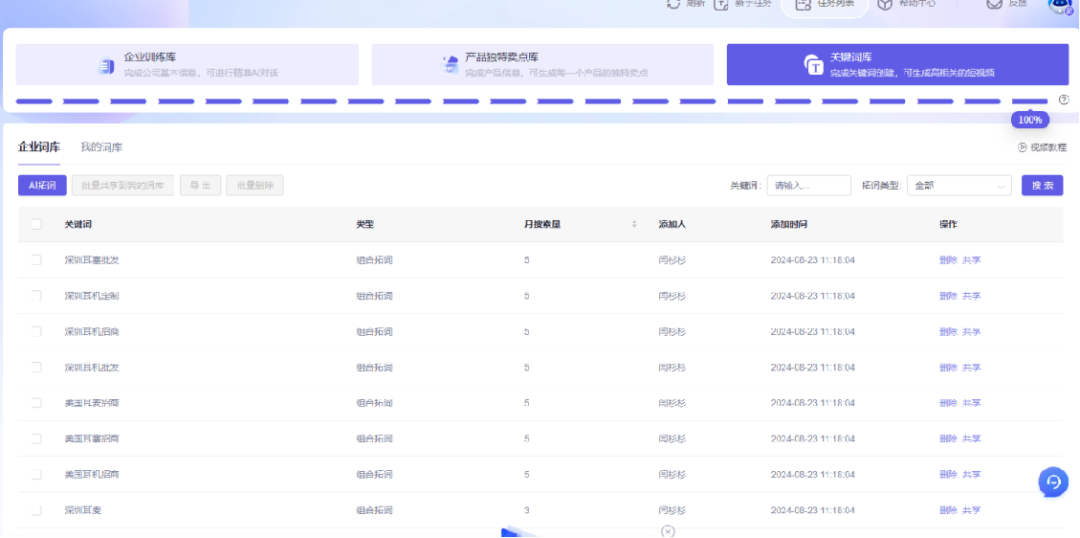Click 共享 for 深圳耳麦
The height and width of the screenshot is (538, 1080).
click(x=971, y=510)
